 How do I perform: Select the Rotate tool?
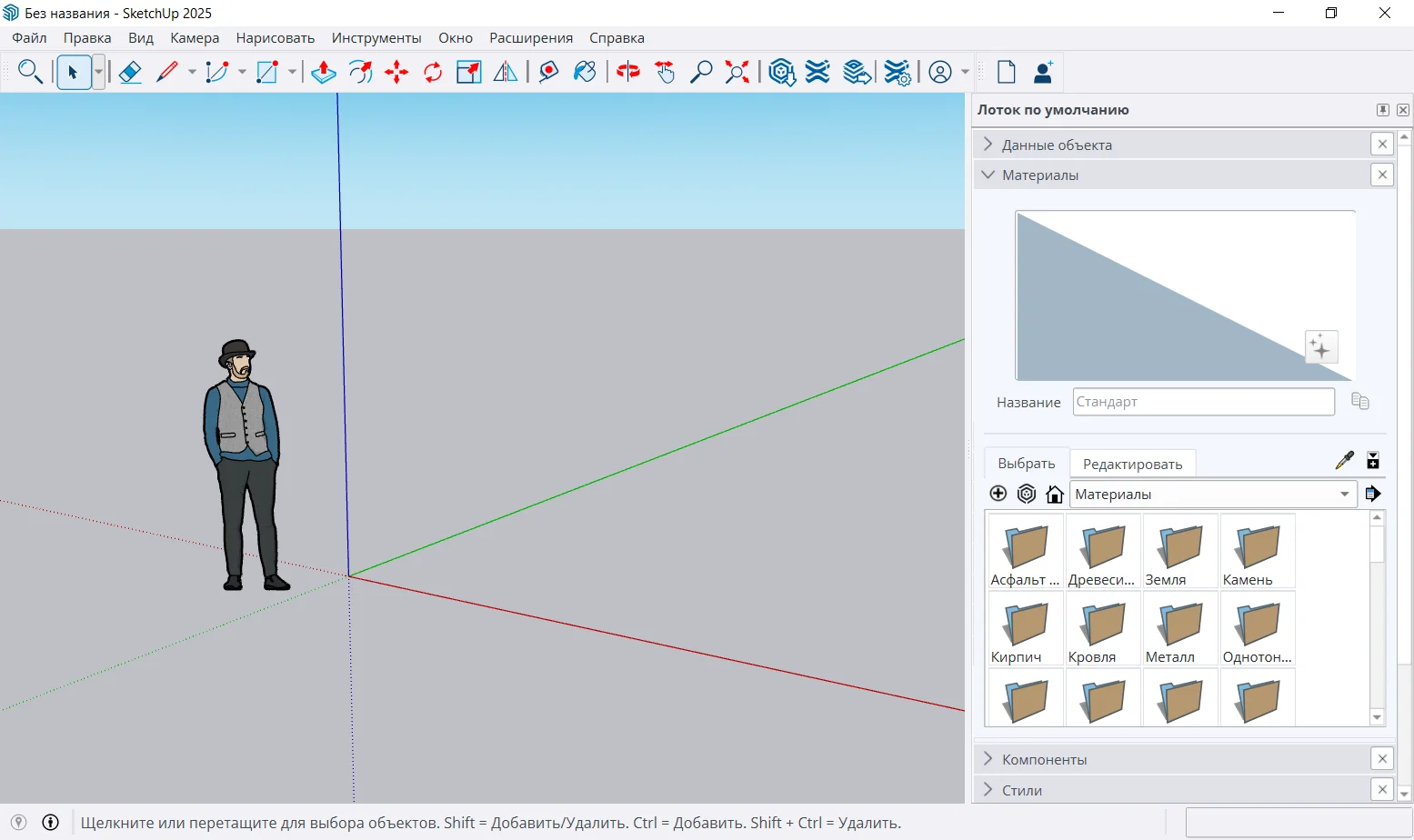(433, 72)
